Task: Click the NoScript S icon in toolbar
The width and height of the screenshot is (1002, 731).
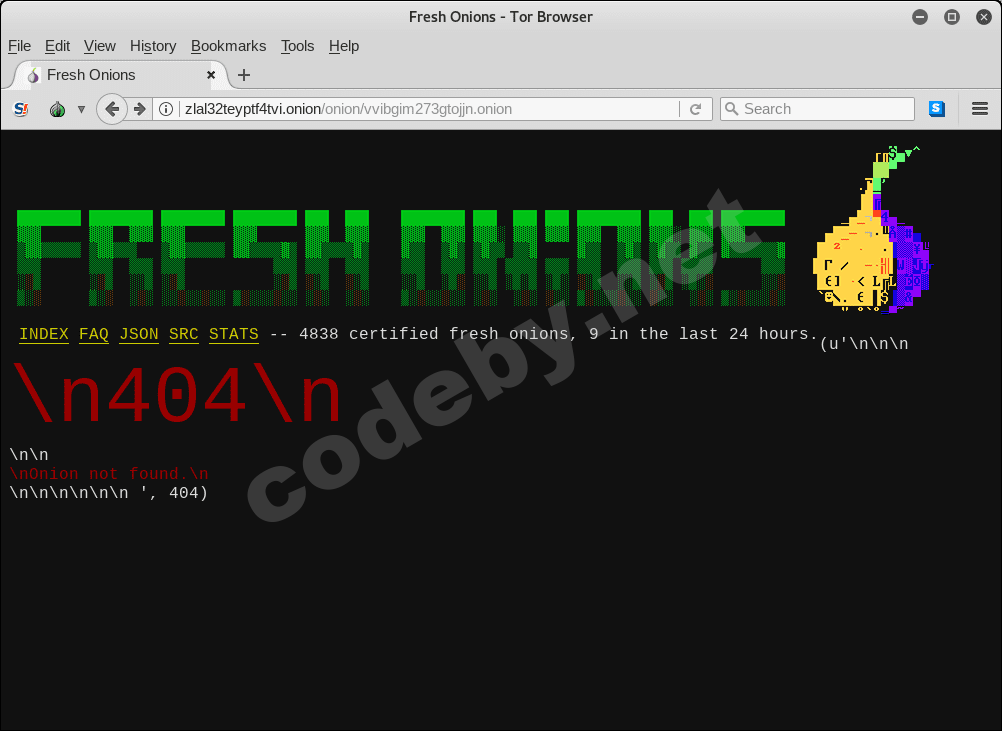Action: tap(21, 109)
